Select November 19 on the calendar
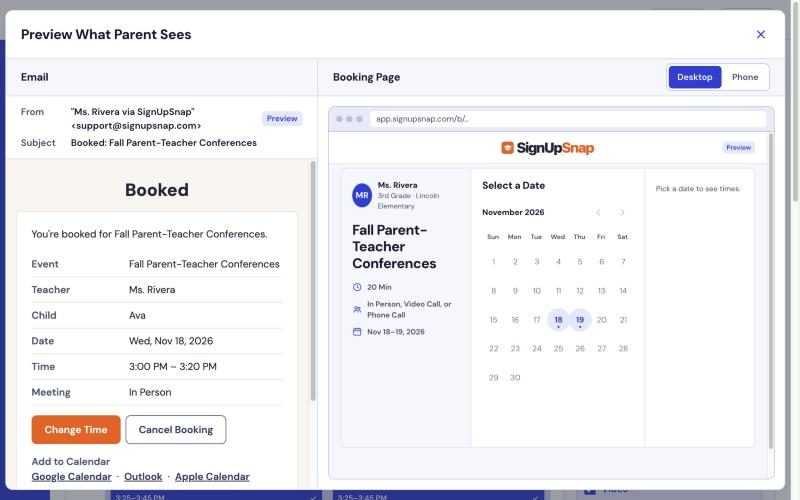The width and height of the screenshot is (800, 500). click(580, 320)
